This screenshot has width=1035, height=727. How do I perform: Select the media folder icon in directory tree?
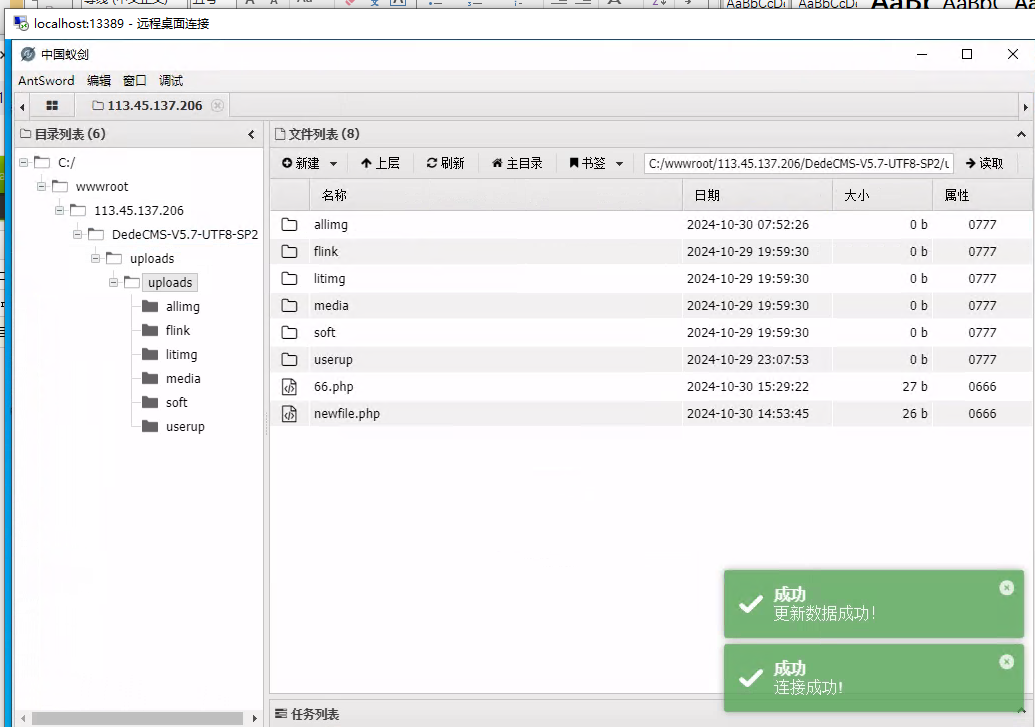pos(150,379)
